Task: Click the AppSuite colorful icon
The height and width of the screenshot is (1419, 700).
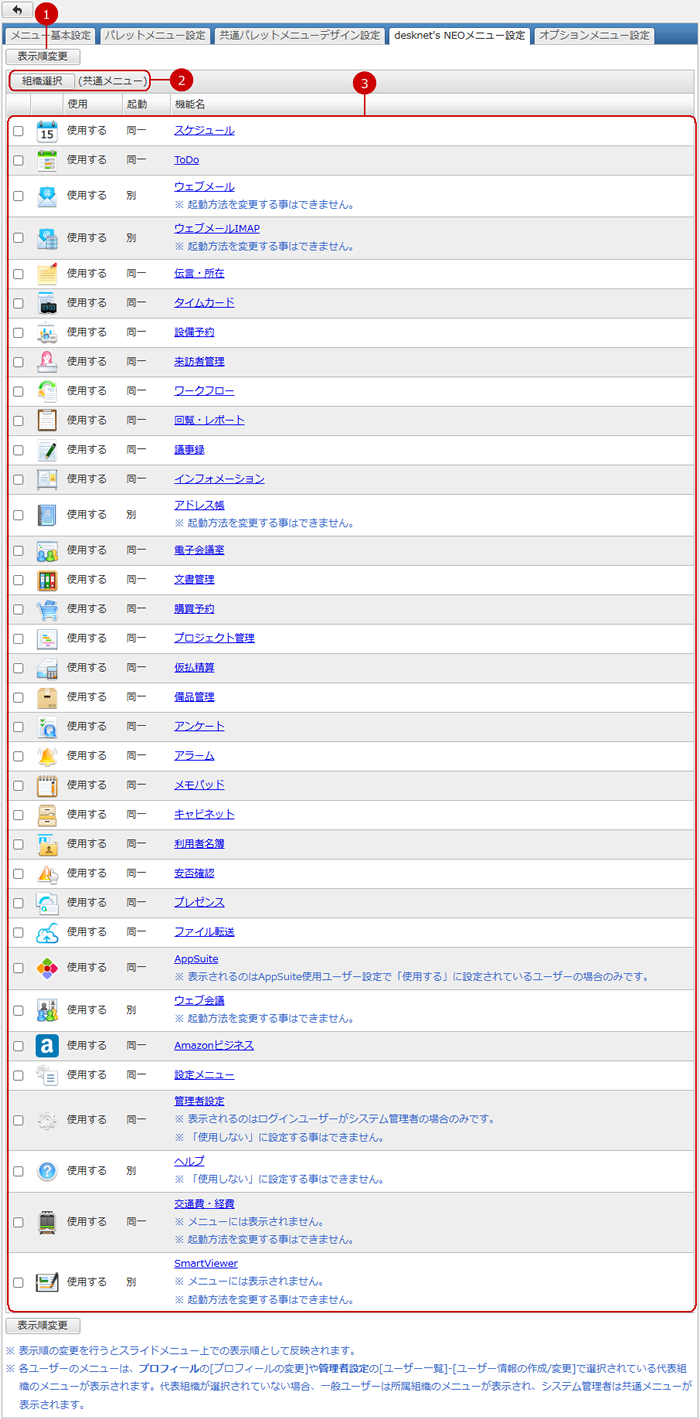Action: click(46, 968)
